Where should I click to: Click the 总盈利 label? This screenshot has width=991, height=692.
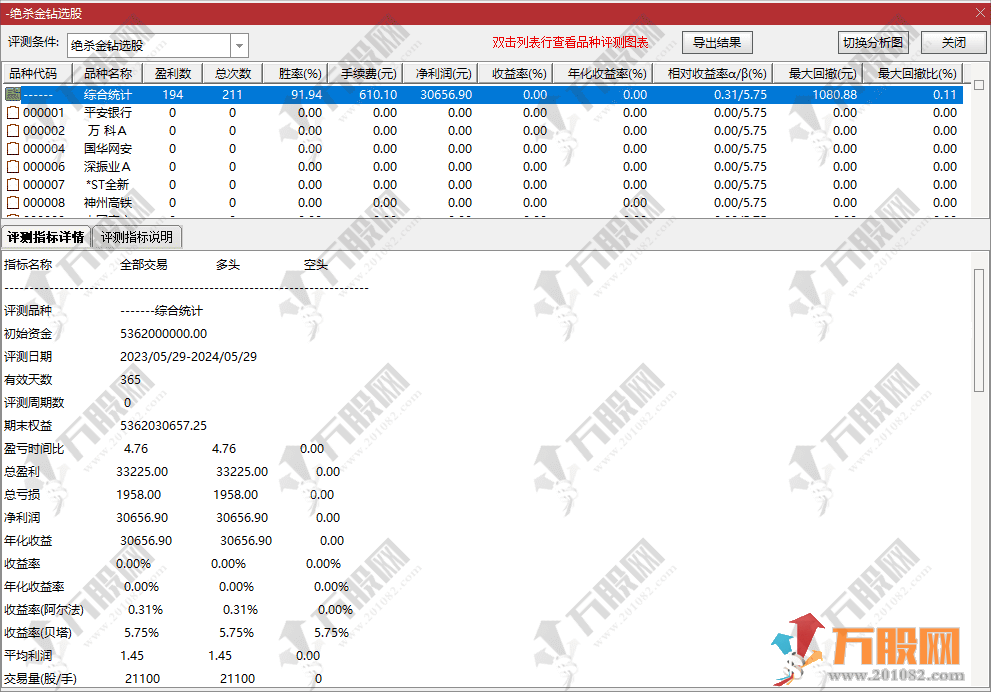(x=21, y=472)
